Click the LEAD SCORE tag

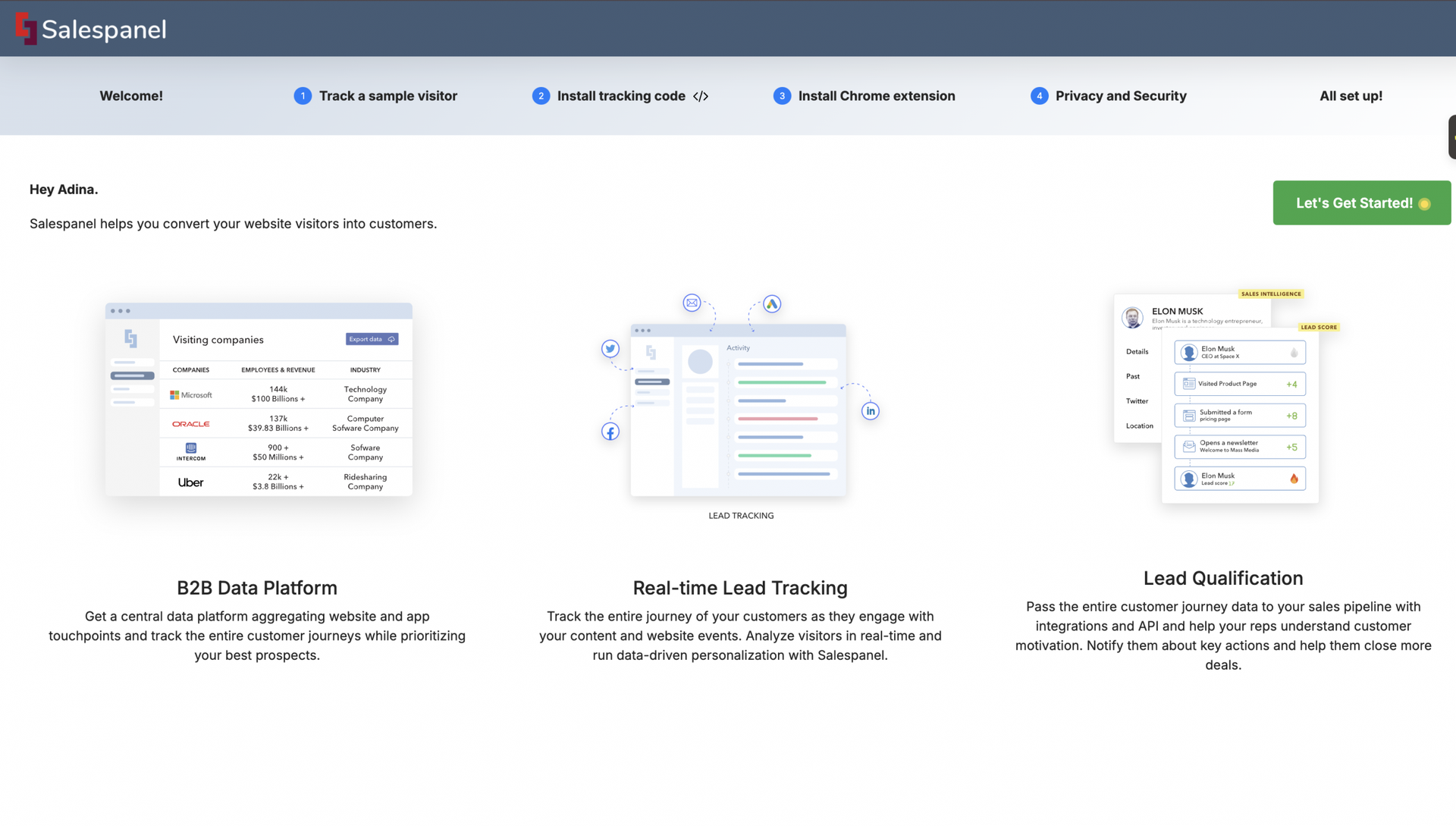[x=1319, y=327]
